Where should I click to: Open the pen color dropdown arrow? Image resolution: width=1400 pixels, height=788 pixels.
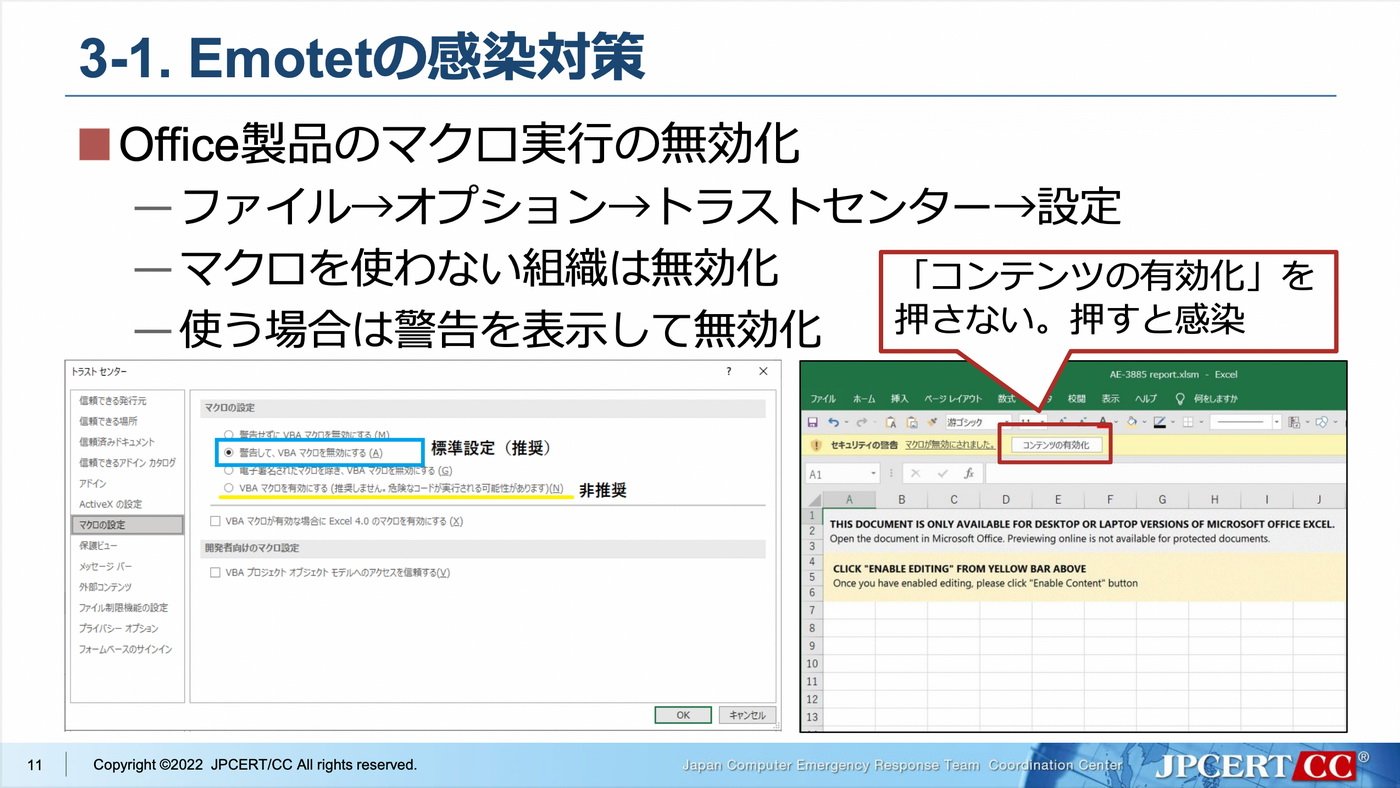(x=1171, y=422)
